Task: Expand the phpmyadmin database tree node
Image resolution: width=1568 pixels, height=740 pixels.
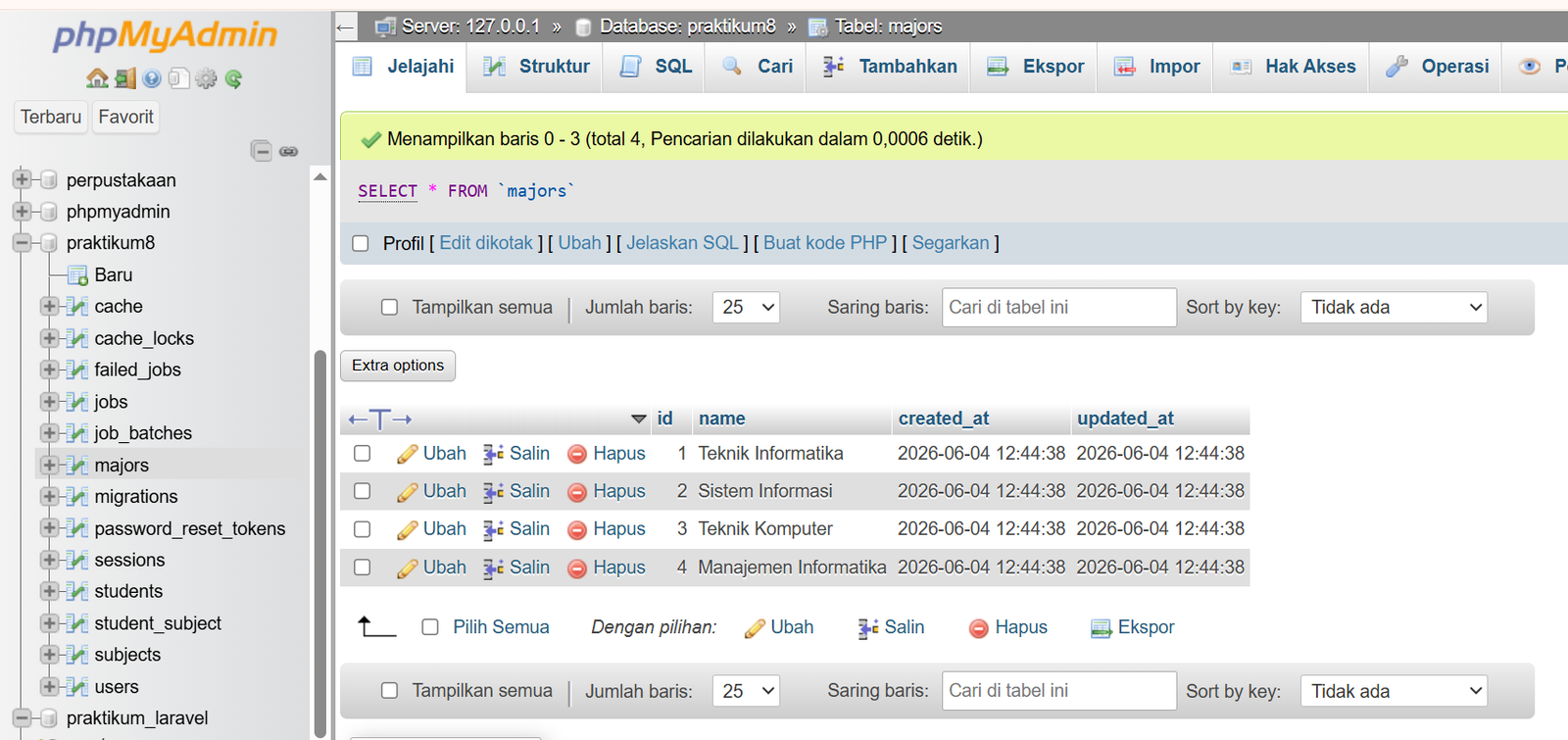Action: 22,212
